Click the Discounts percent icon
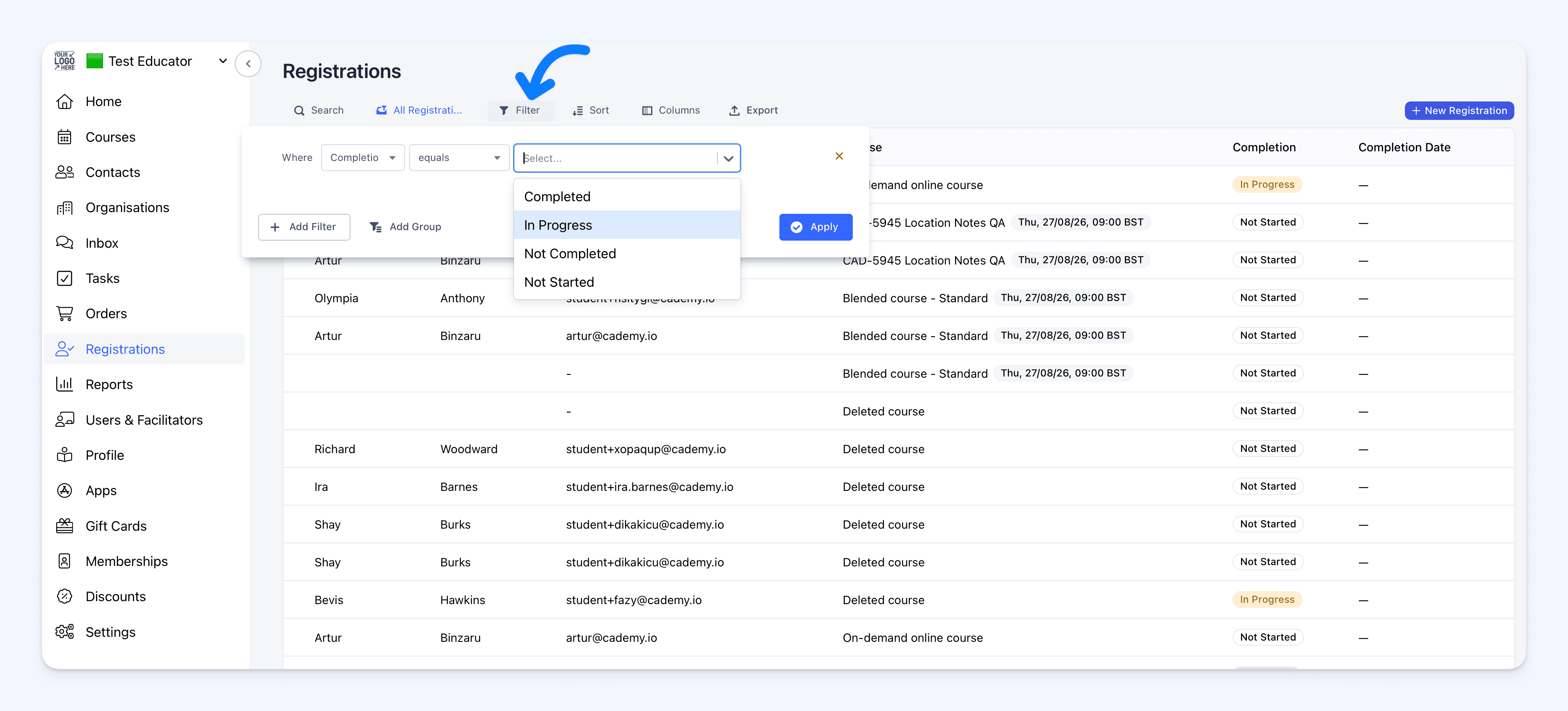This screenshot has height=711, width=1568. pyautogui.click(x=65, y=596)
